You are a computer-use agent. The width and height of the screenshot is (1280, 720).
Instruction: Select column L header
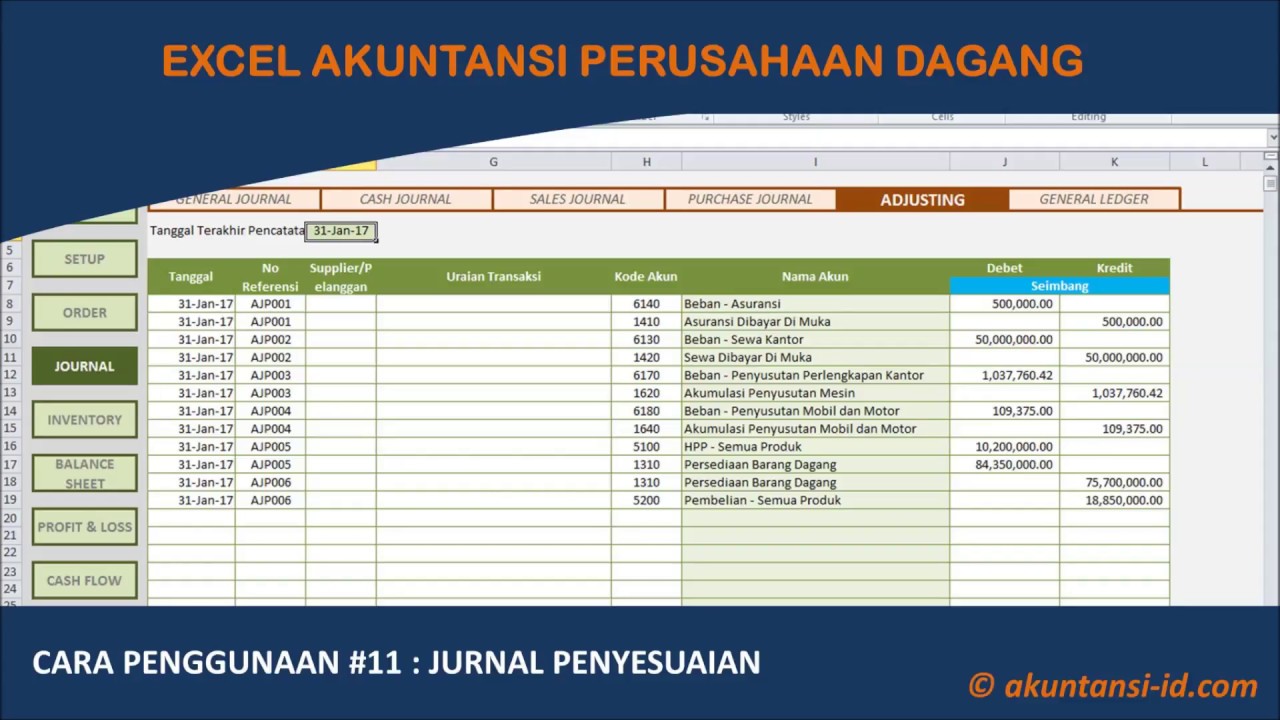click(x=1205, y=162)
